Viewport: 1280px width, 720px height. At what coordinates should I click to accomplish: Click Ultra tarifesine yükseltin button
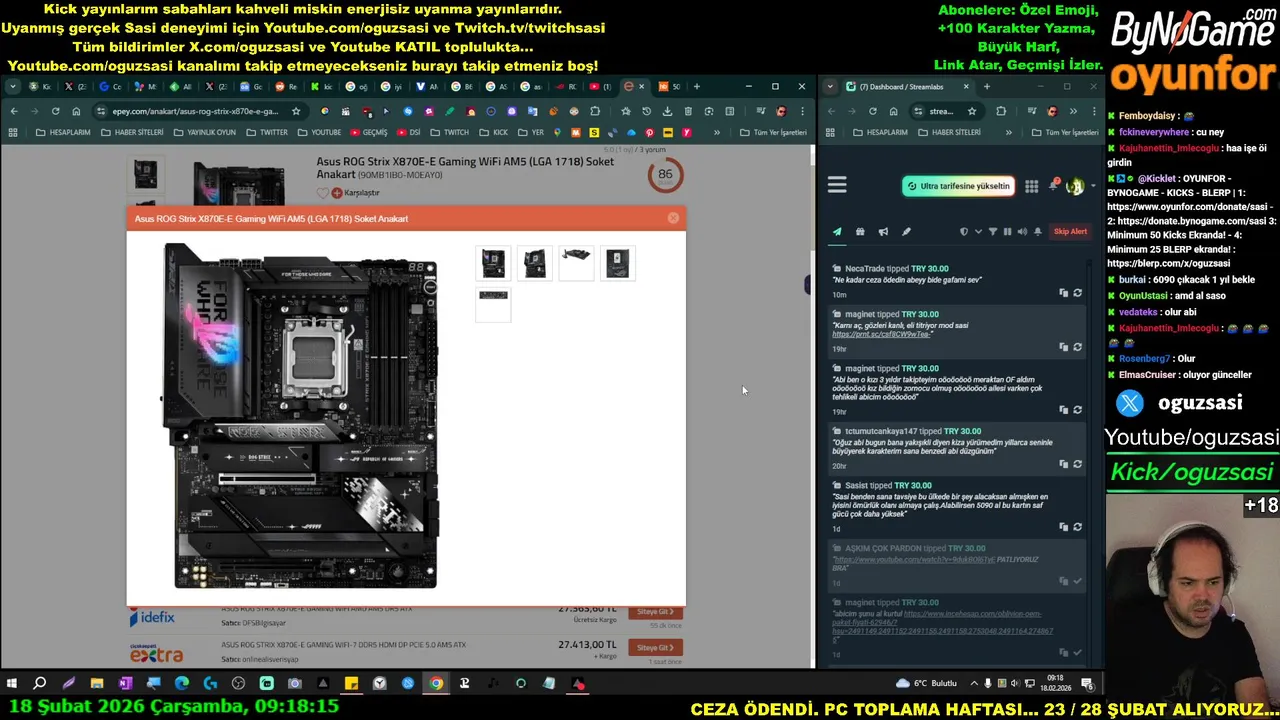(958, 186)
